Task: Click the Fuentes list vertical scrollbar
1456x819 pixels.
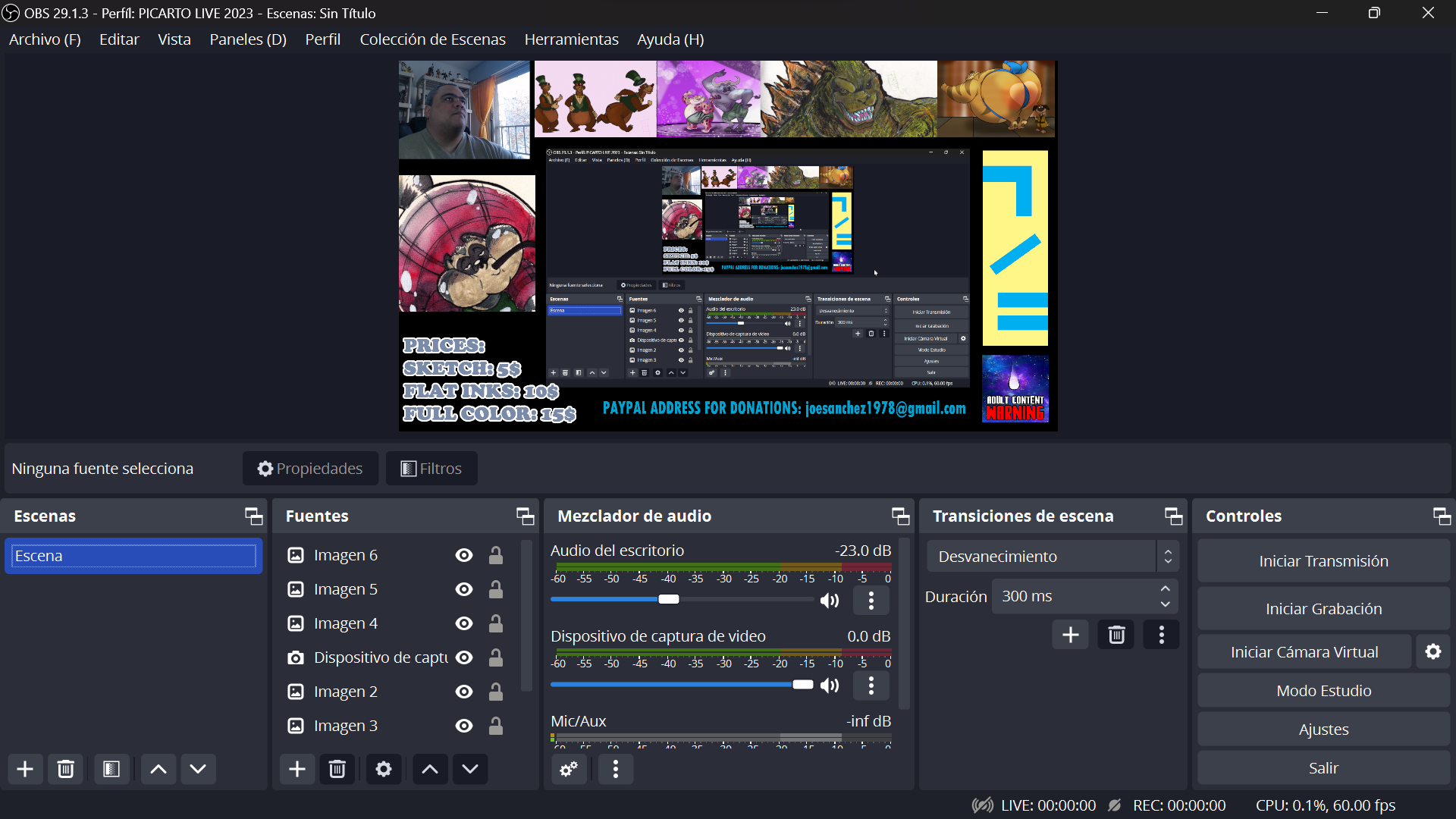Action: tap(526, 616)
